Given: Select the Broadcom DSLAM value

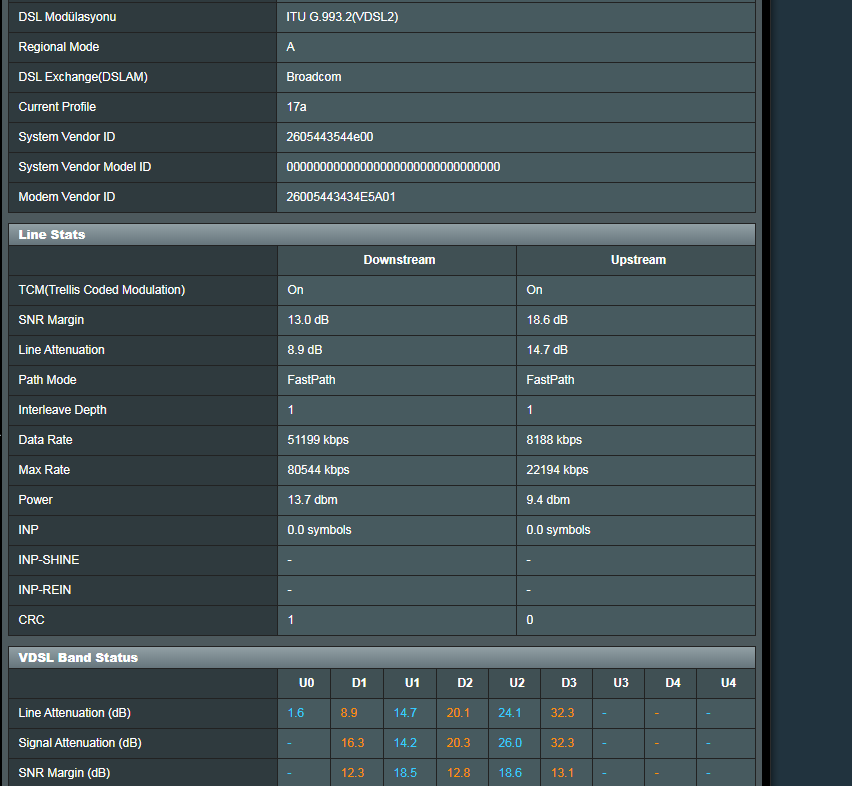Looking at the screenshot, I should (x=314, y=77).
